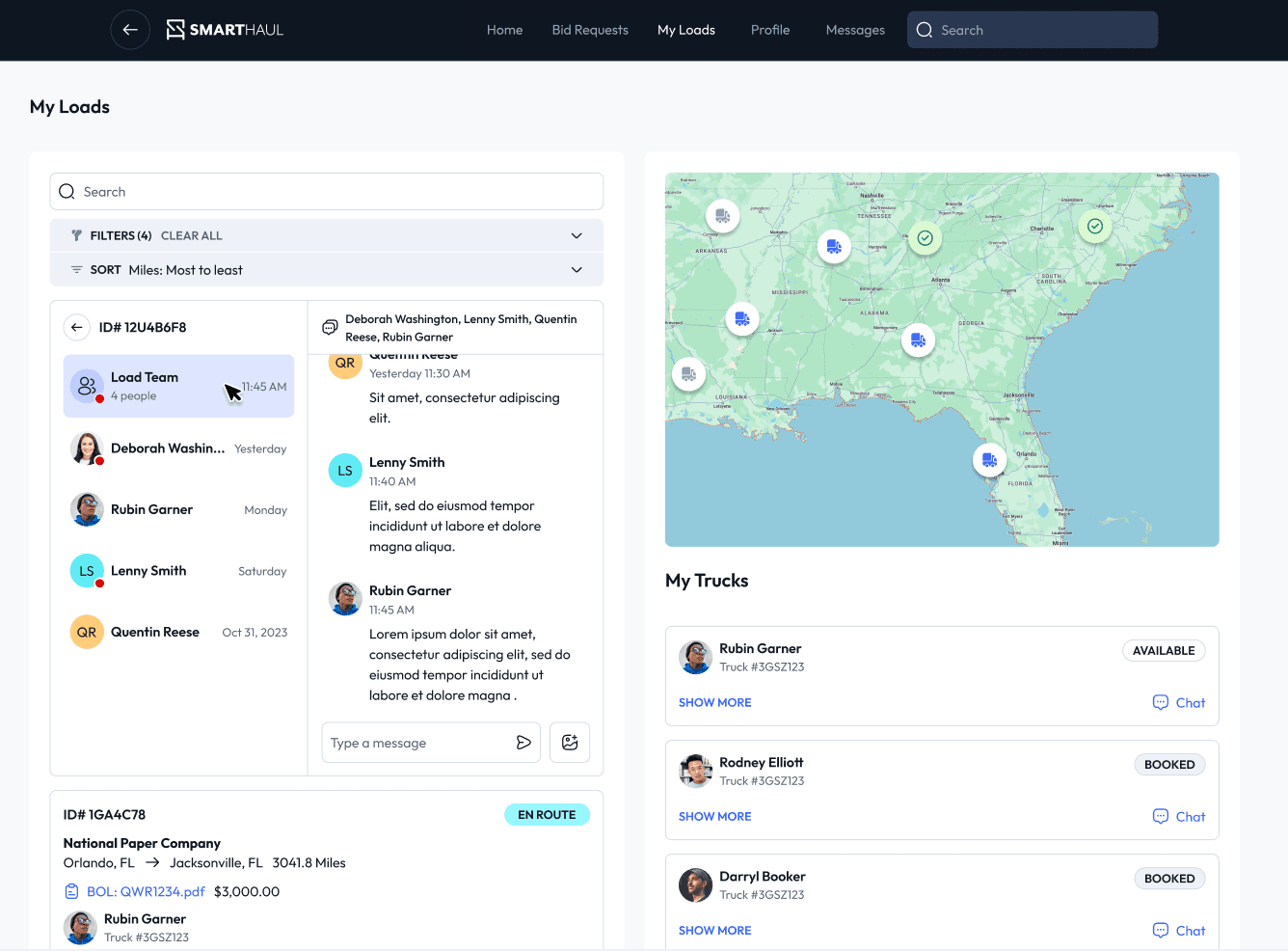Open Chat with Darryl Booker
This screenshot has width=1288, height=951.
(1179, 931)
